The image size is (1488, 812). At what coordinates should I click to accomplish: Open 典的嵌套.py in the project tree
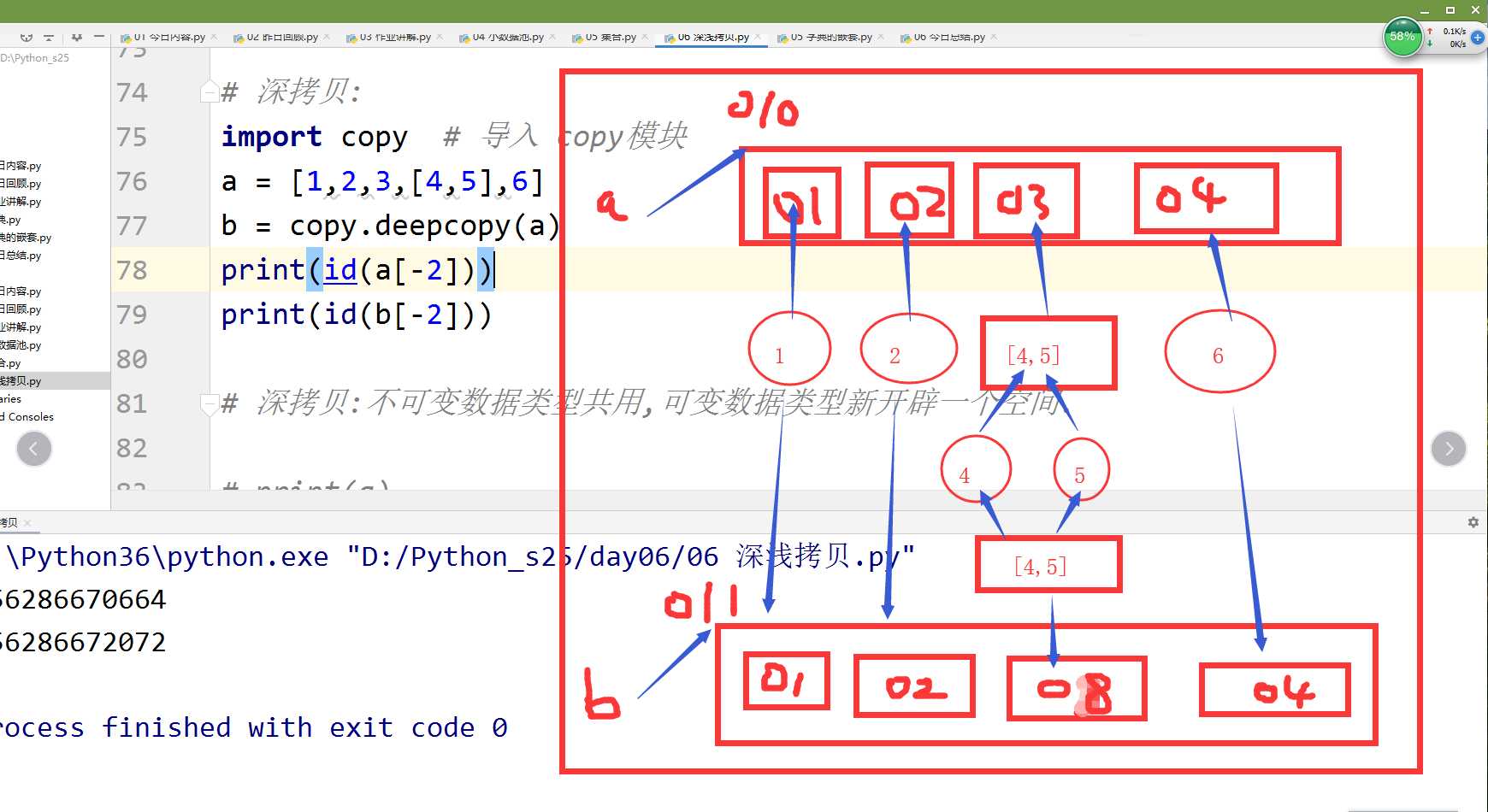click(x=26, y=238)
